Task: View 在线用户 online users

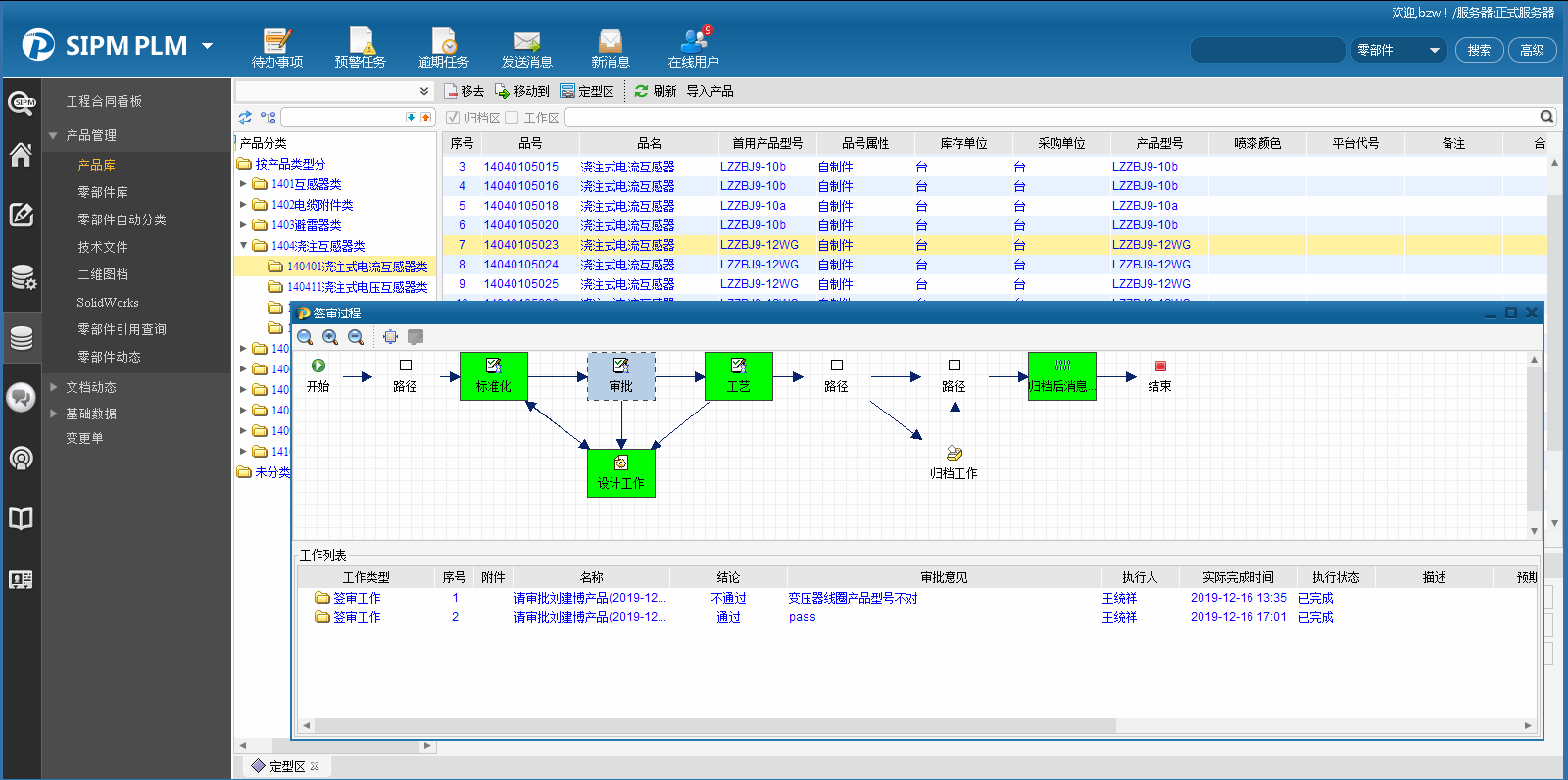Action: 694,47
